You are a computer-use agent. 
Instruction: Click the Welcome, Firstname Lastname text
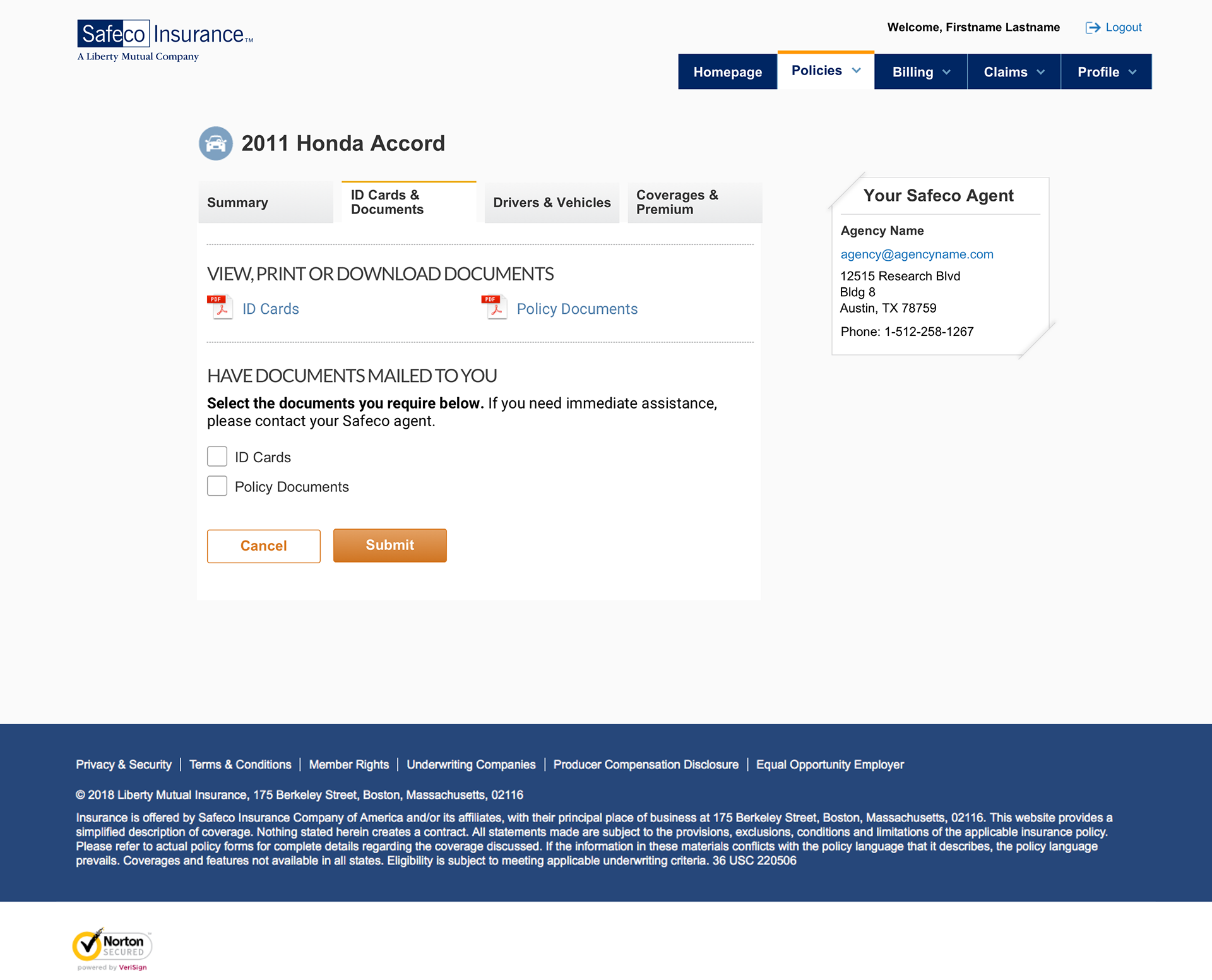[973, 27]
